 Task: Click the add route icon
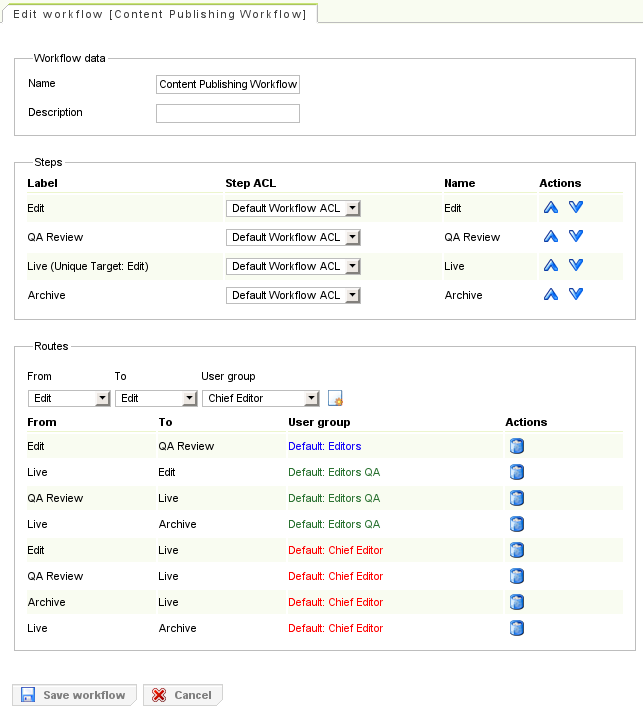pos(336,398)
